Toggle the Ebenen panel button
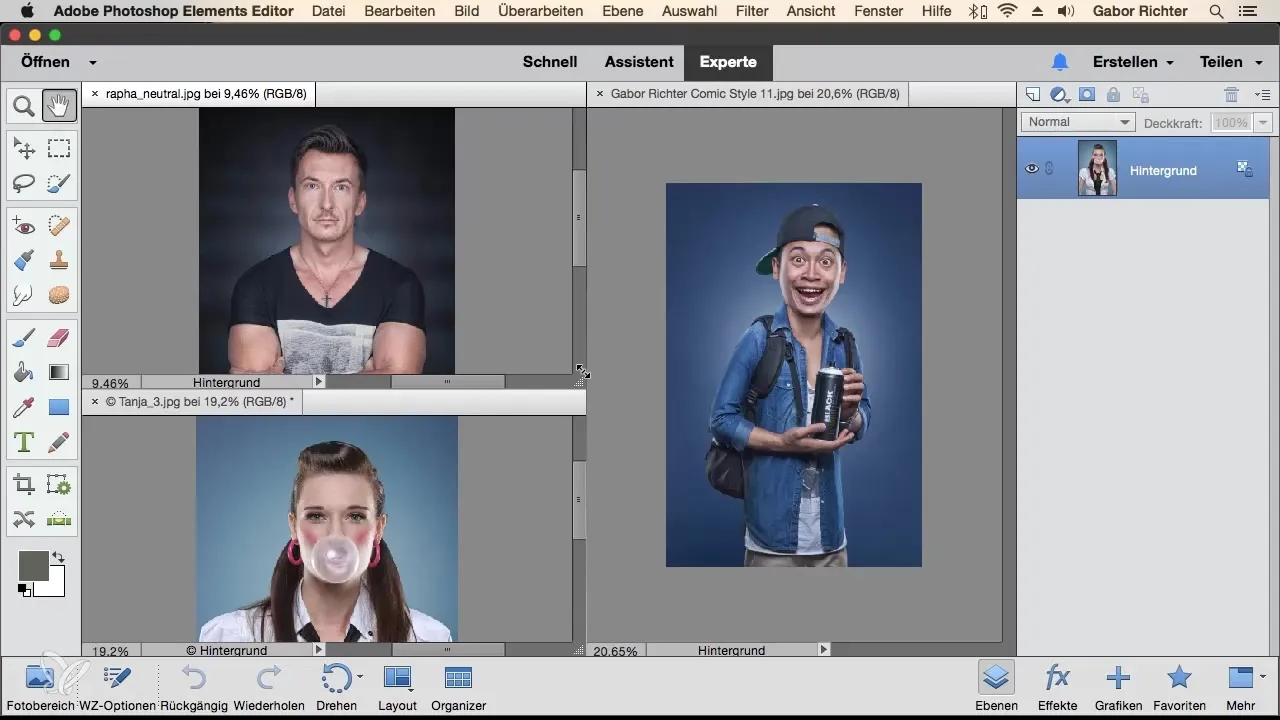1280x720 pixels. tap(996, 687)
